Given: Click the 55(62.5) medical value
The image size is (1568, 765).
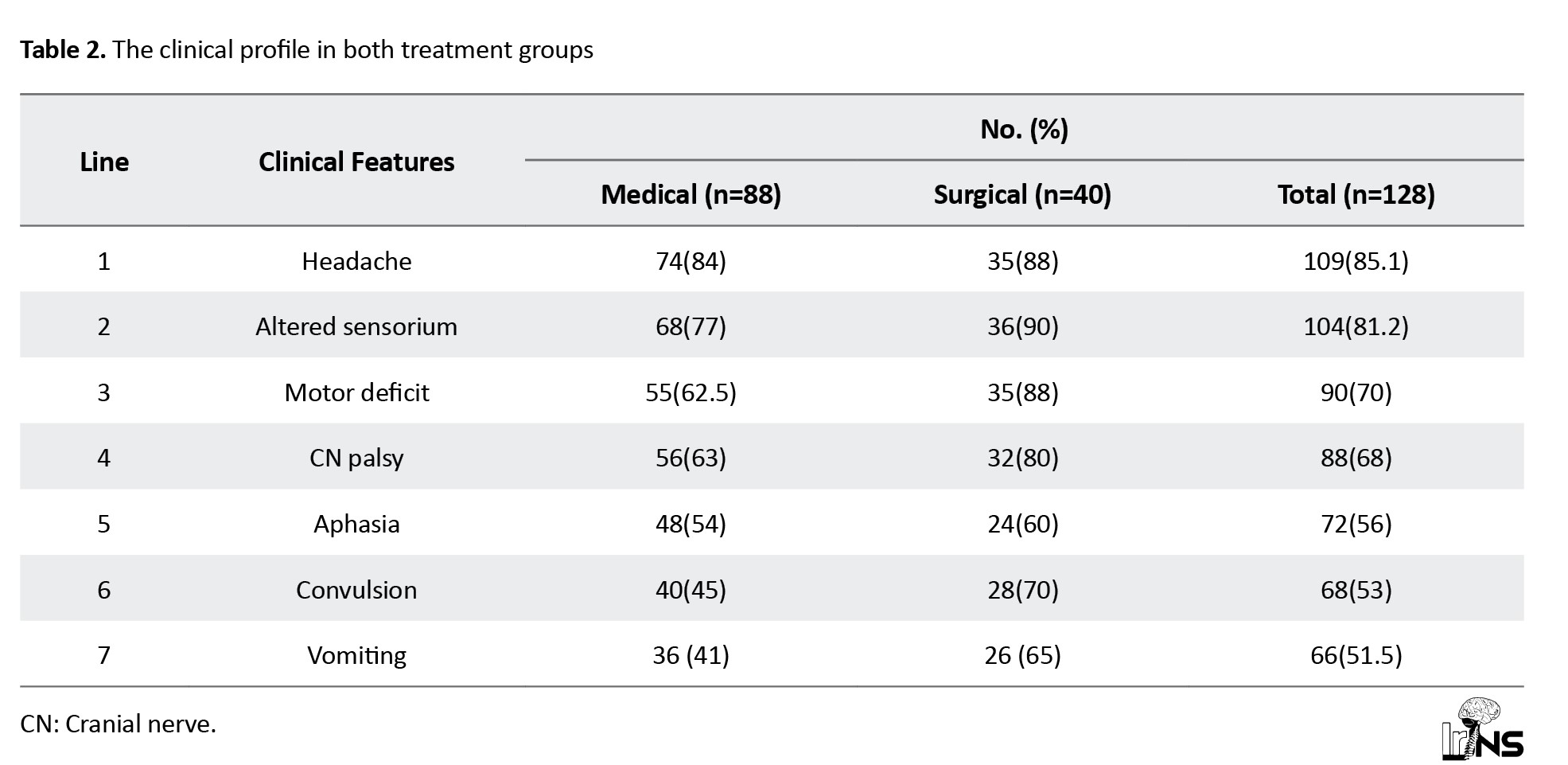Looking at the screenshot, I should (x=691, y=392).
